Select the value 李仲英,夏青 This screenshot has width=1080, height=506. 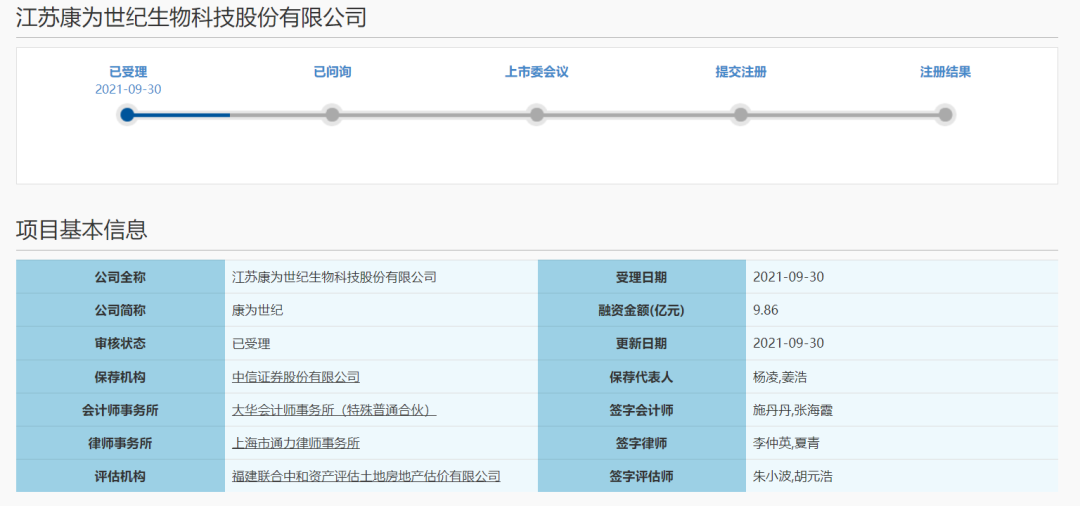[x=786, y=443]
